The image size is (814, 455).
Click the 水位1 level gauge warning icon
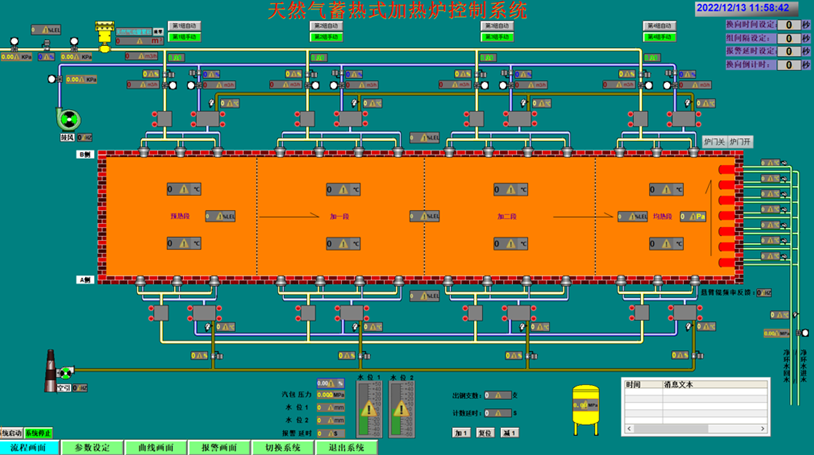pyautogui.click(x=369, y=409)
